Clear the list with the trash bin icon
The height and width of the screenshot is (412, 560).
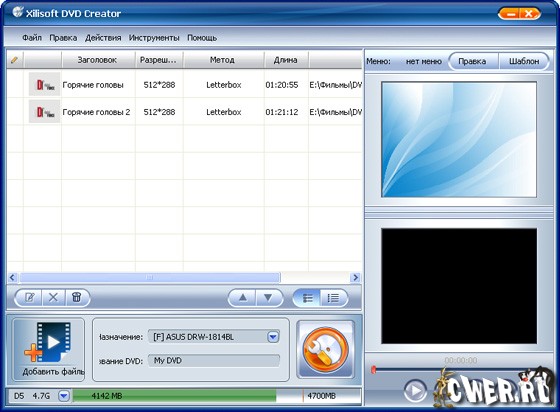[x=76, y=297]
